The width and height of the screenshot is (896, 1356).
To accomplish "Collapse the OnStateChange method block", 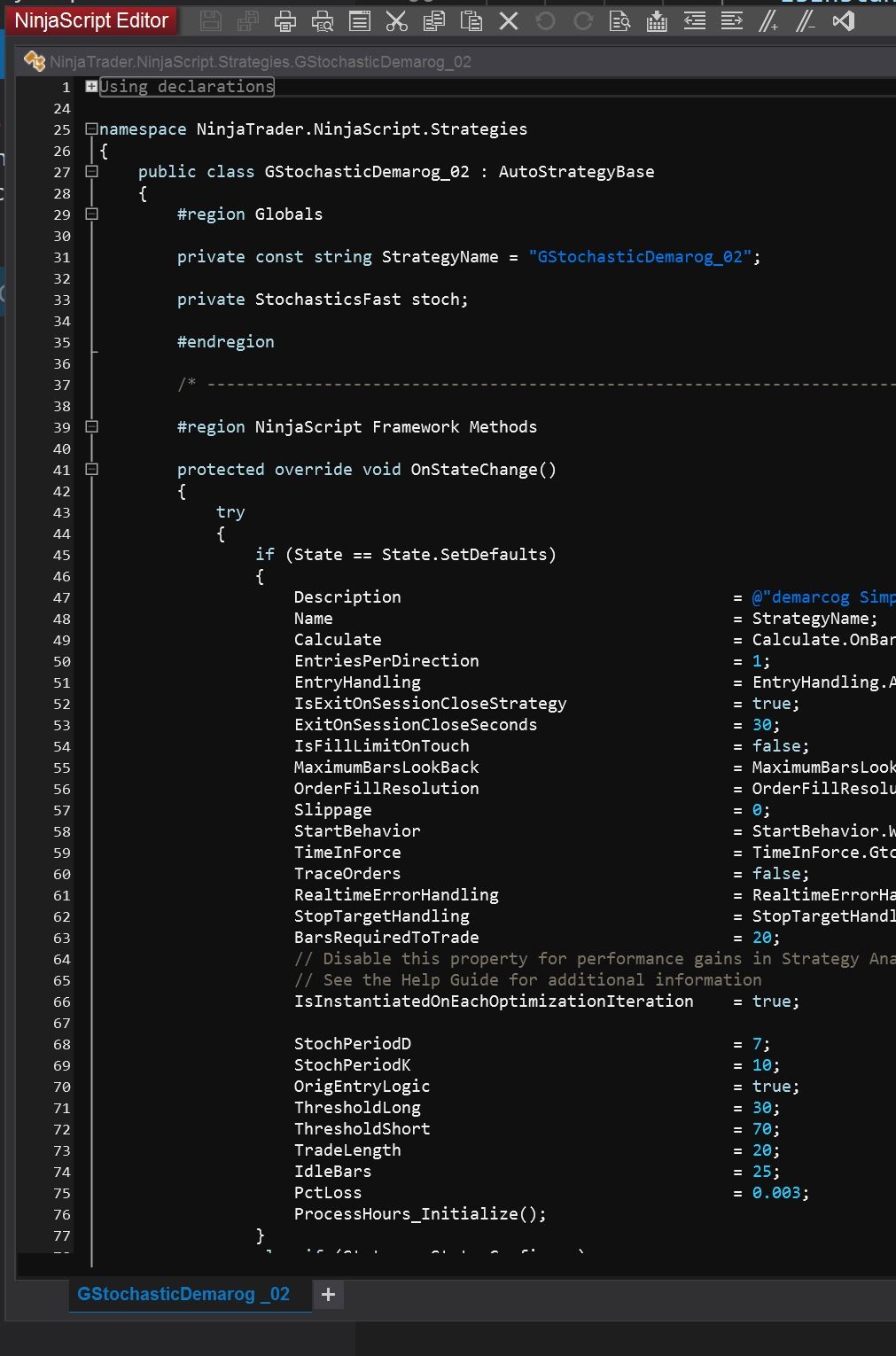I will coord(91,469).
